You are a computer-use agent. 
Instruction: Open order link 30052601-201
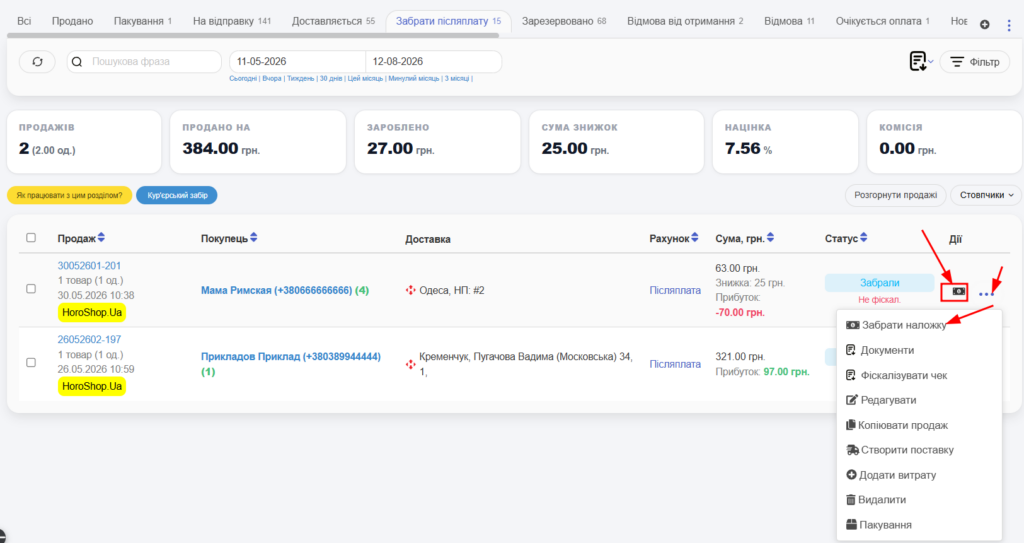89,266
